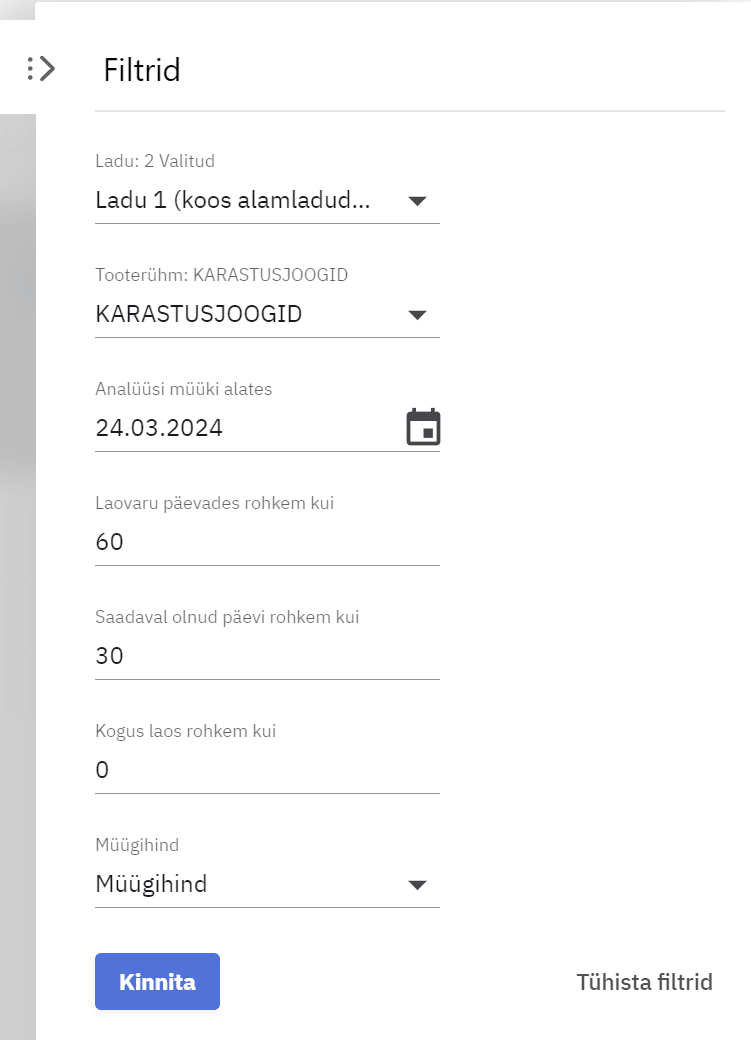Expand the Müügihind dropdown arrow
This screenshot has height=1040, width=751.
[418, 885]
